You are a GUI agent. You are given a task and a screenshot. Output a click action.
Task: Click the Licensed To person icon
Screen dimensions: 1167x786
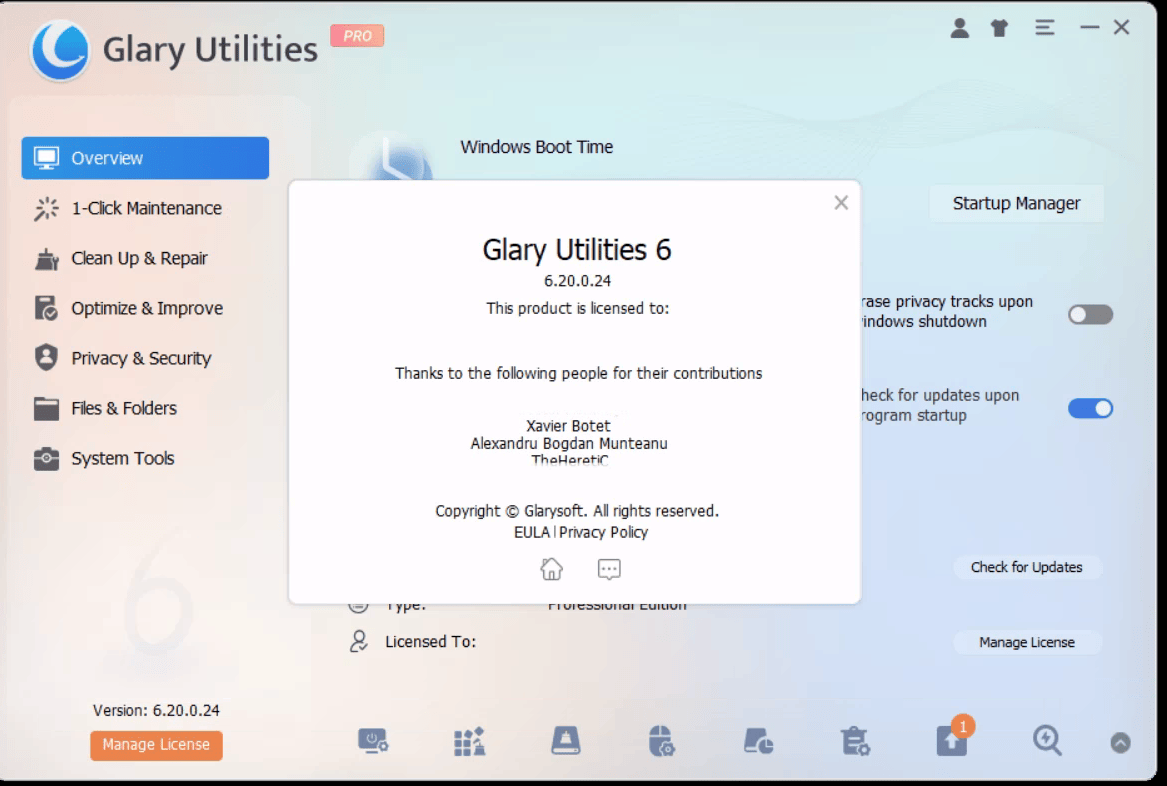[359, 642]
